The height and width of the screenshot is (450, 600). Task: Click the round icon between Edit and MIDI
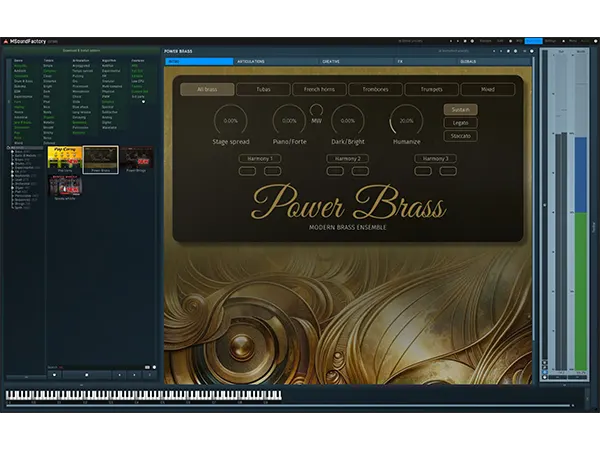[x=510, y=41]
